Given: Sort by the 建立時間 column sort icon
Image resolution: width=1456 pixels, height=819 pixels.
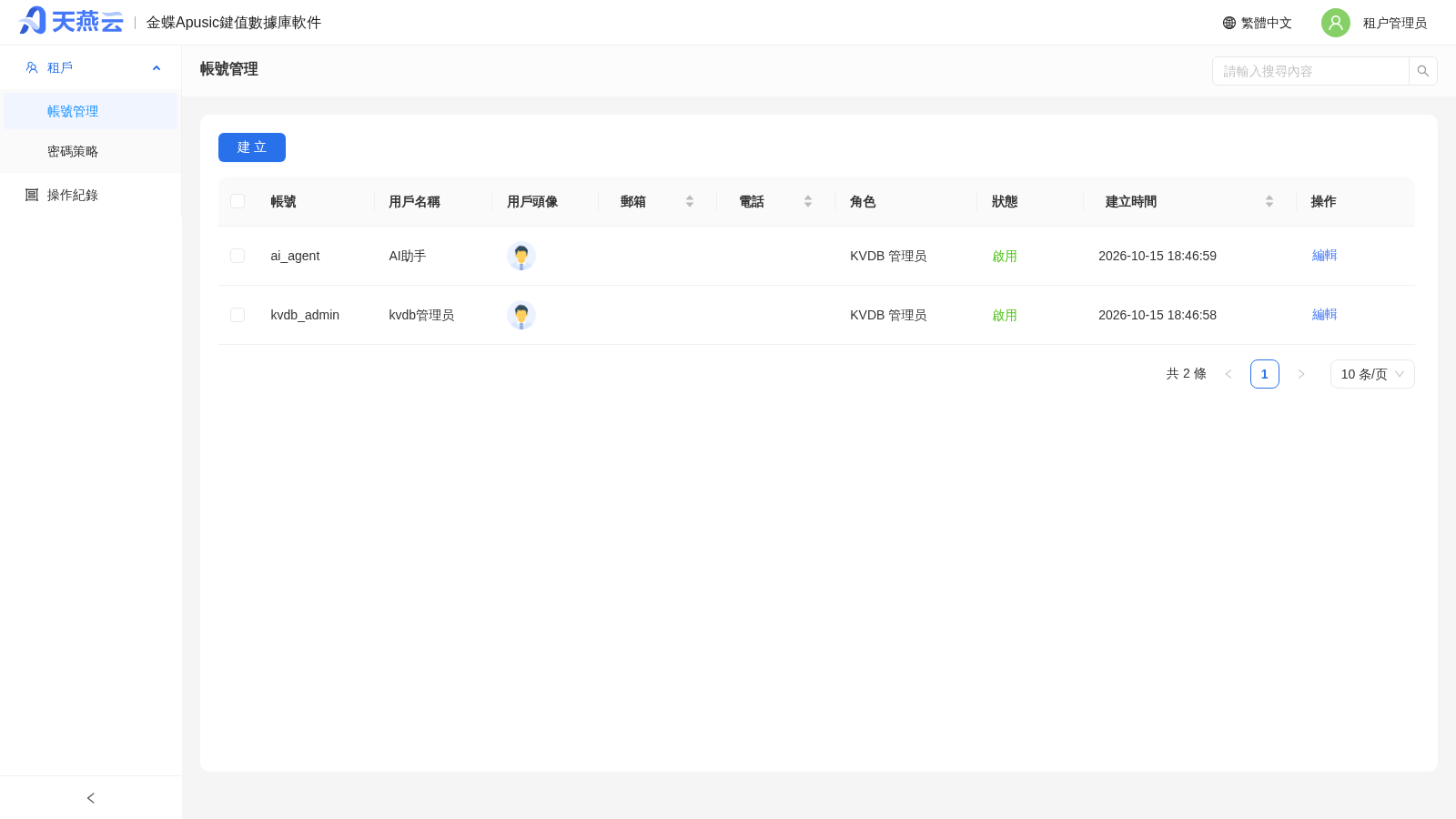Looking at the screenshot, I should click(x=1269, y=201).
